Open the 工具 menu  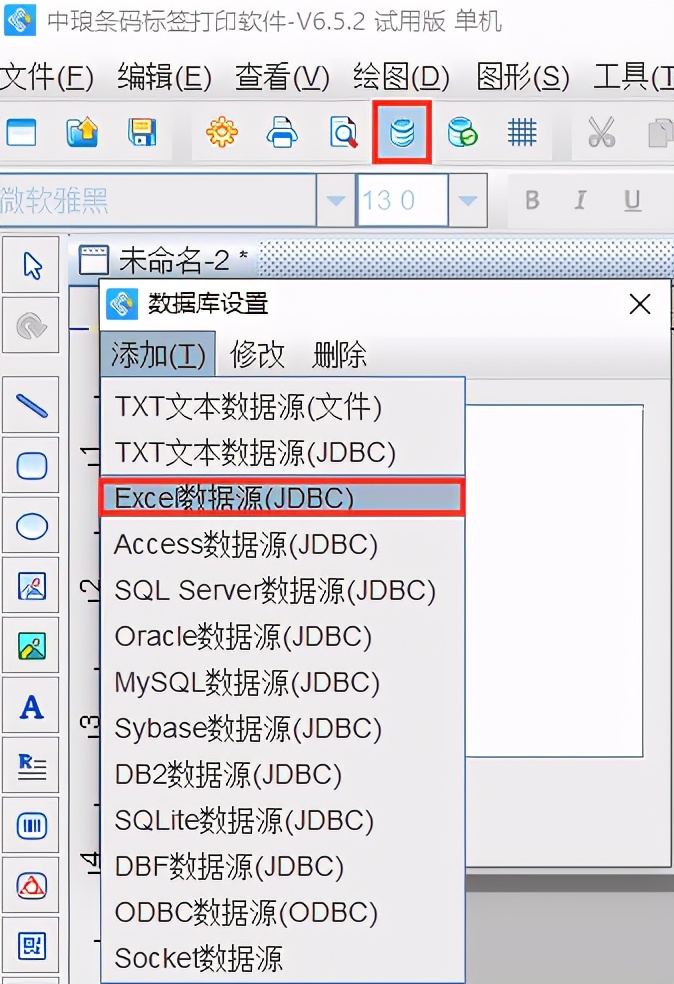(x=634, y=78)
